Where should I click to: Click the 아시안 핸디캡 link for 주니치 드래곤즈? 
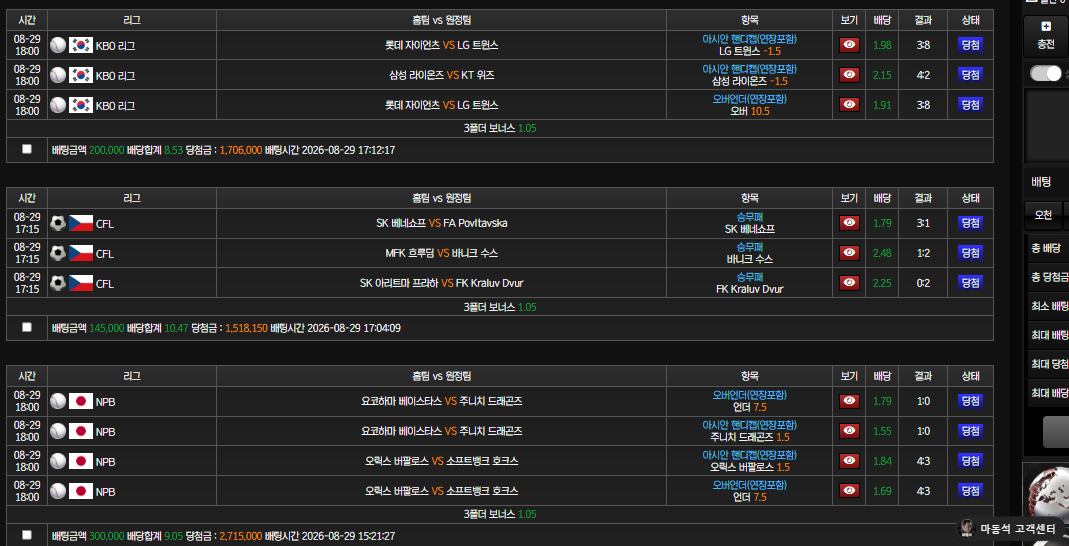point(749,425)
